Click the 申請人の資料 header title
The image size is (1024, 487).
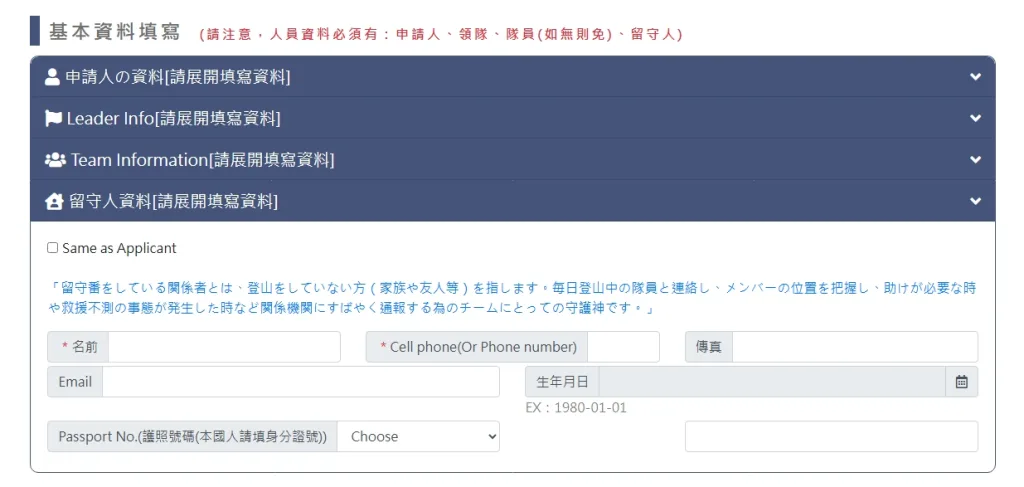(x=178, y=77)
